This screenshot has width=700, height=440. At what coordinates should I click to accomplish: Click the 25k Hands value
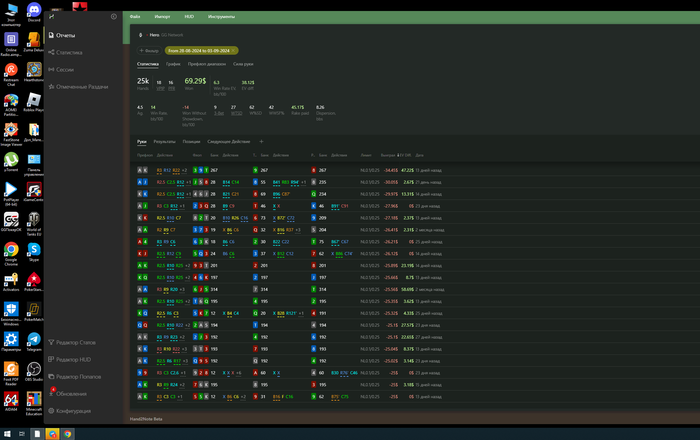tap(143, 81)
